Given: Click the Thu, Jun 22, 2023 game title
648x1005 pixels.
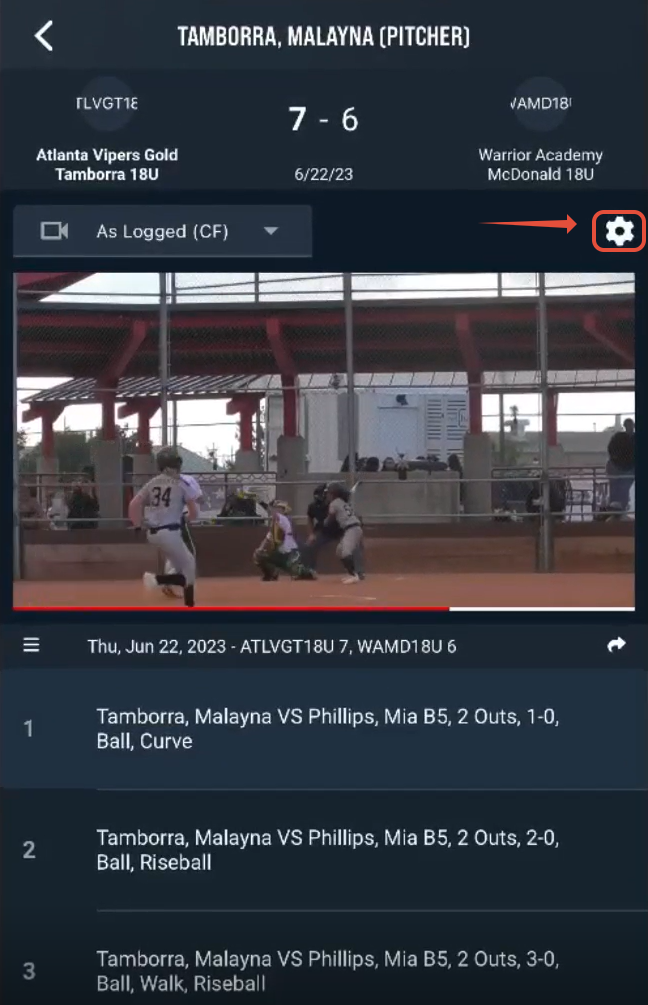Looking at the screenshot, I should click(272, 646).
